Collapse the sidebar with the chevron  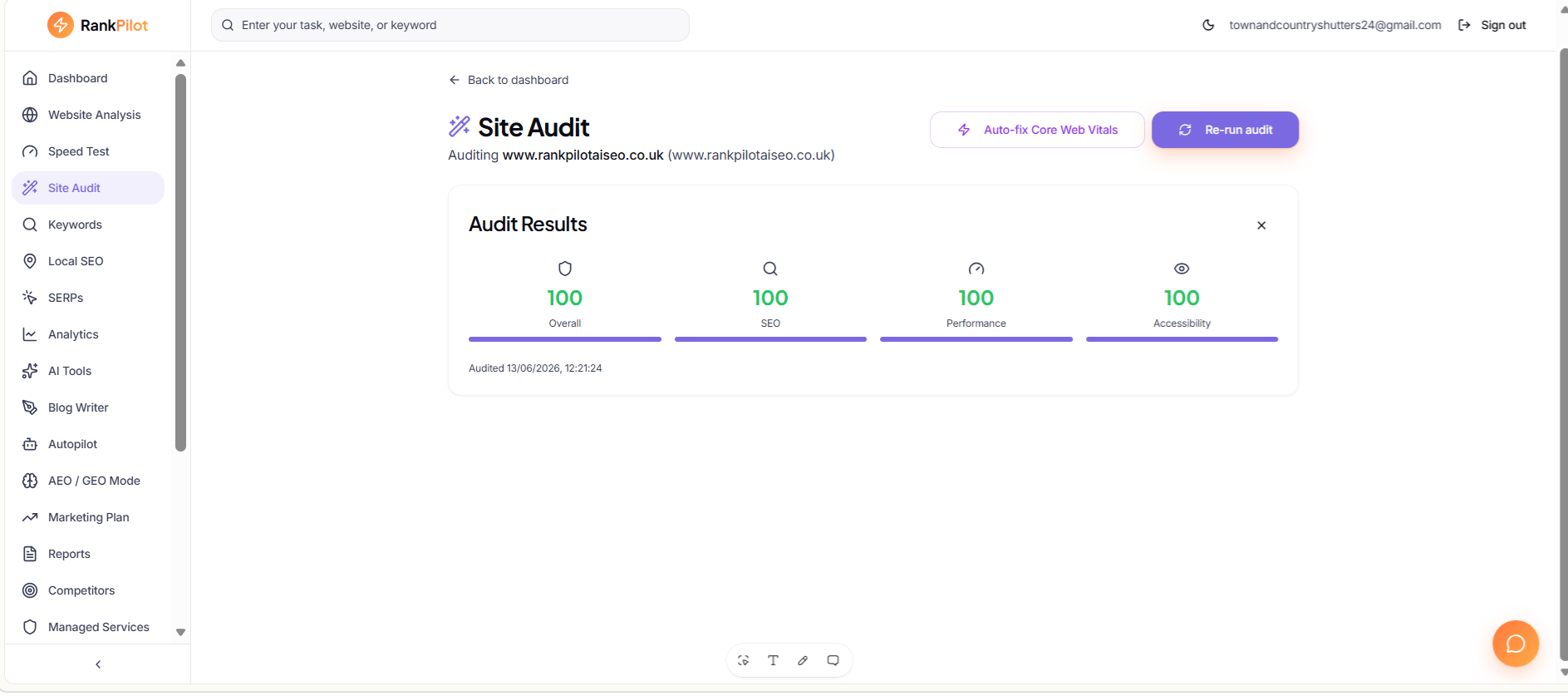click(x=98, y=664)
